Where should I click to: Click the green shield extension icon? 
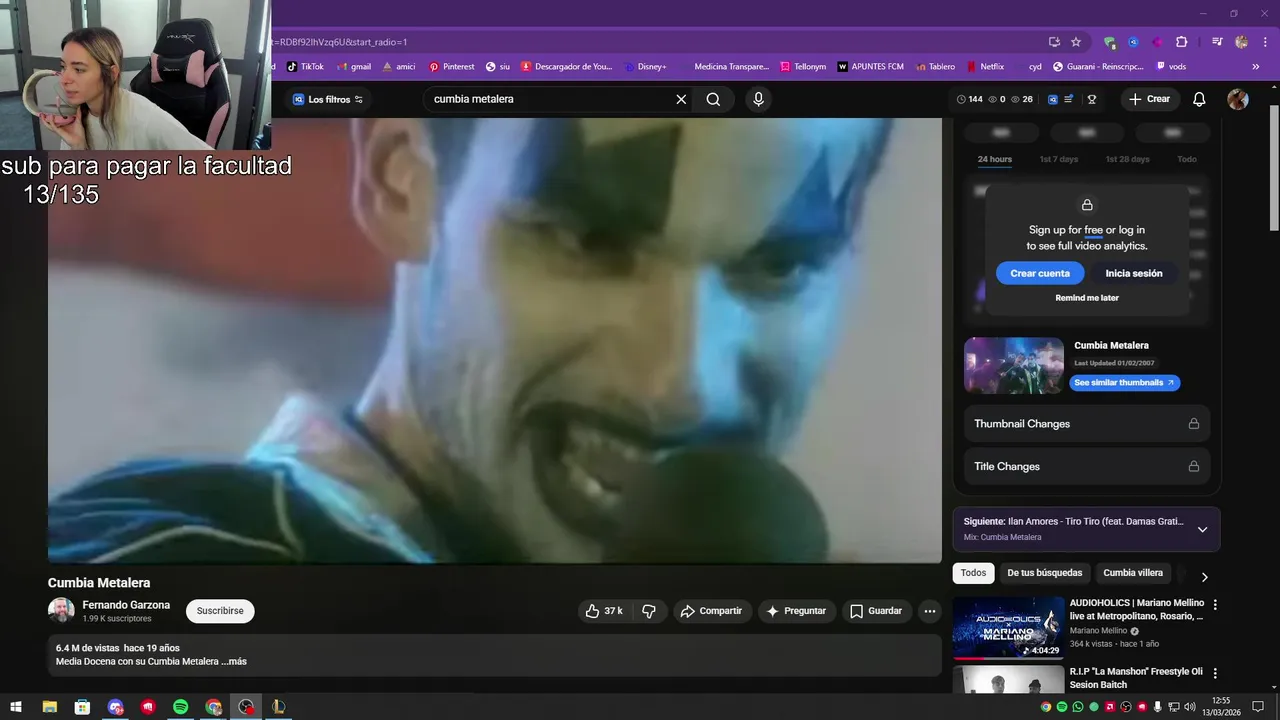click(1110, 42)
